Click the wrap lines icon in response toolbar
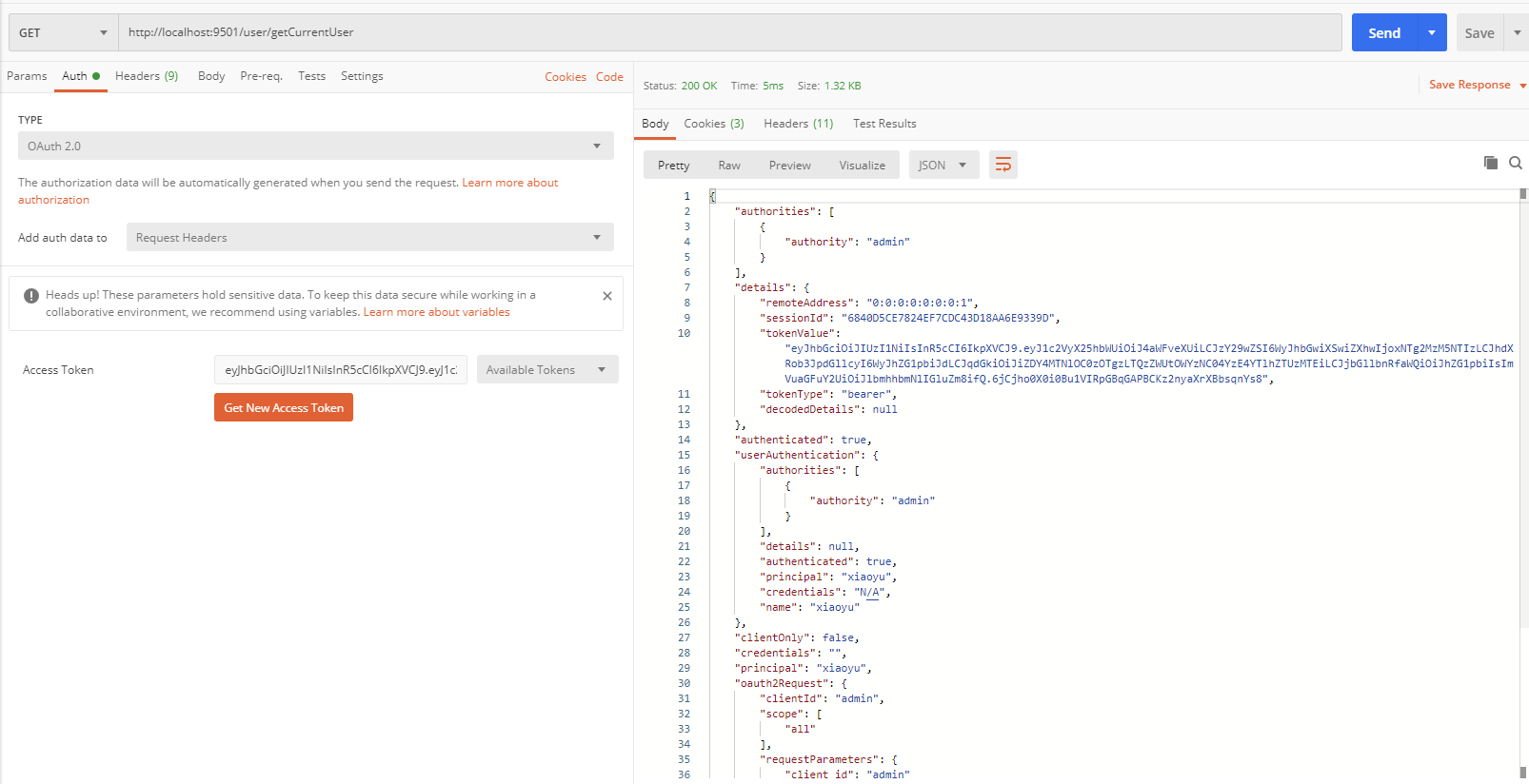1529x784 pixels. tap(1003, 165)
